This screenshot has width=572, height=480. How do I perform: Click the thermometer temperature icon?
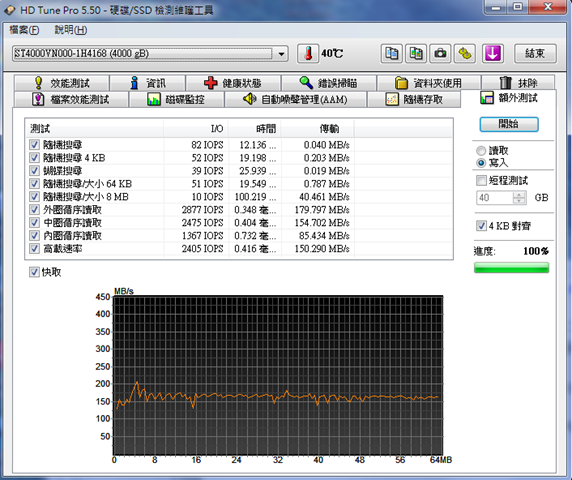[308, 54]
